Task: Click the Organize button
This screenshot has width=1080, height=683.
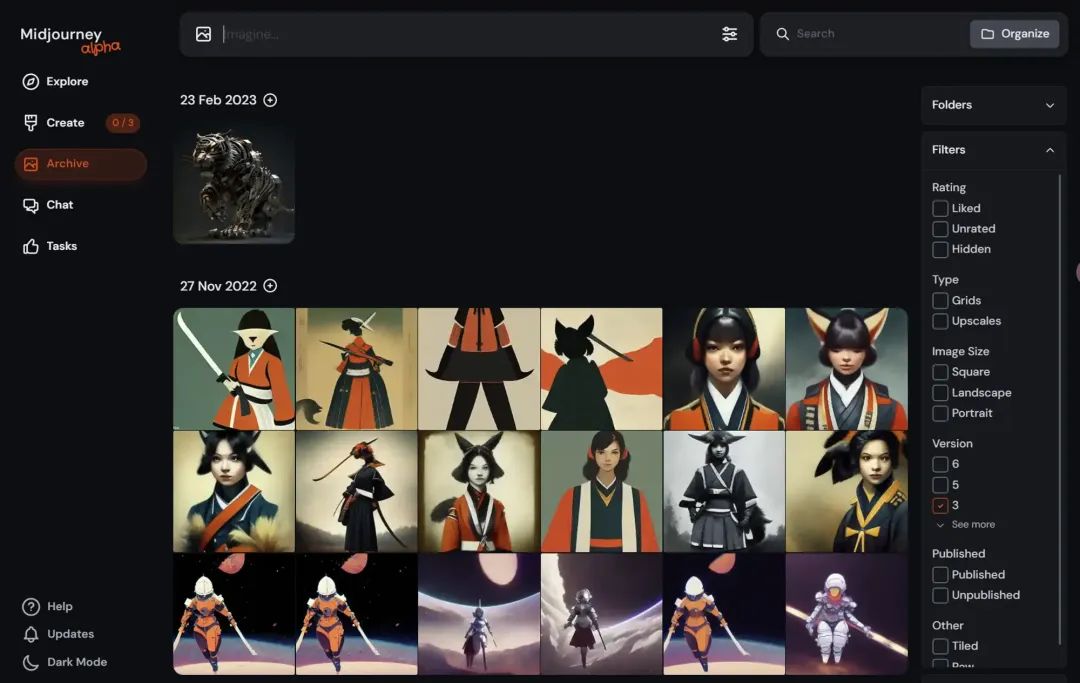Action: [x=1015, y=34]
